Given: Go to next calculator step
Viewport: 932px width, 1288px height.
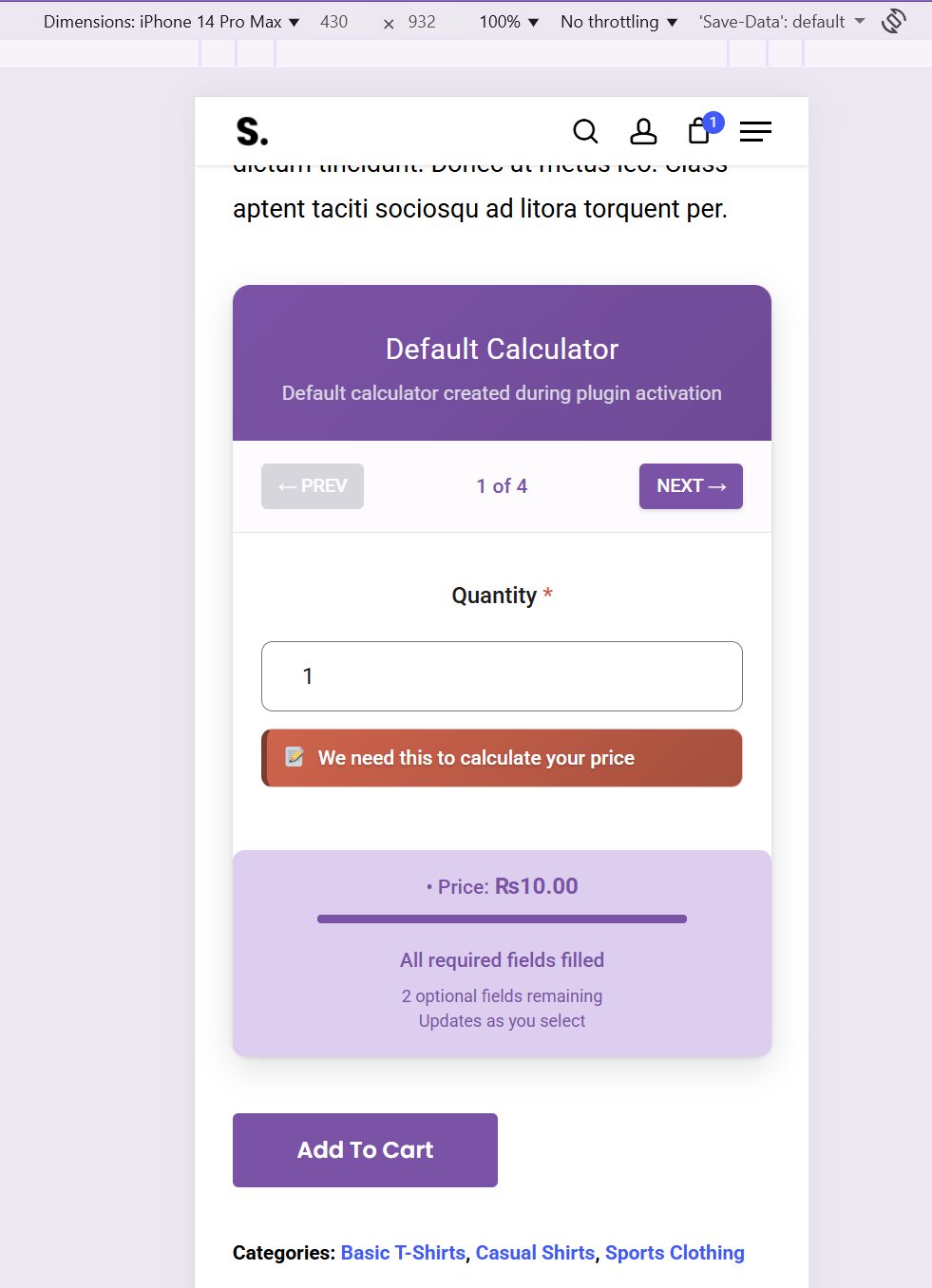Looking at the screenshot, I should coord(691,486).
